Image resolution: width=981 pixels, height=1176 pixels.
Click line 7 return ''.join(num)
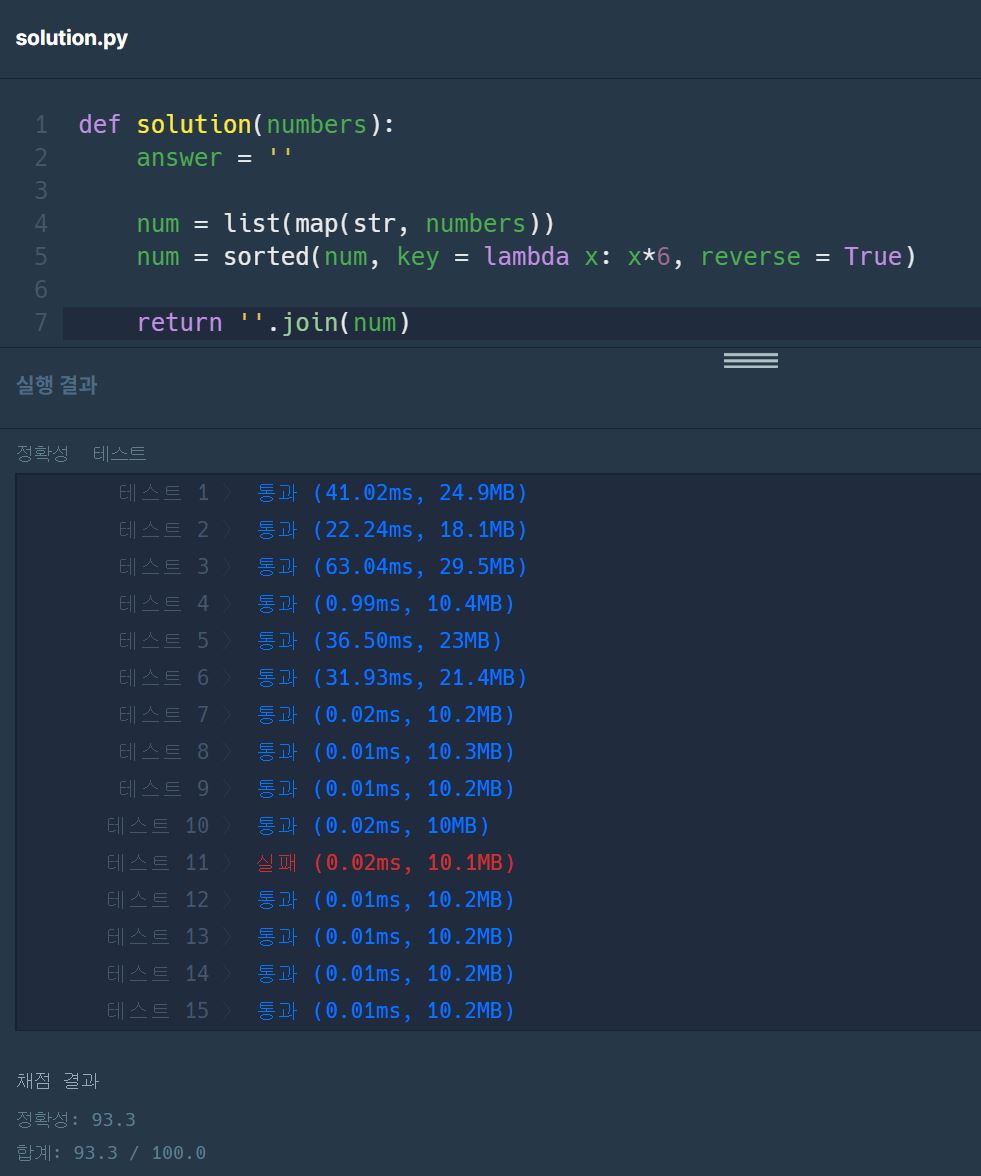[x=273, y=322]
